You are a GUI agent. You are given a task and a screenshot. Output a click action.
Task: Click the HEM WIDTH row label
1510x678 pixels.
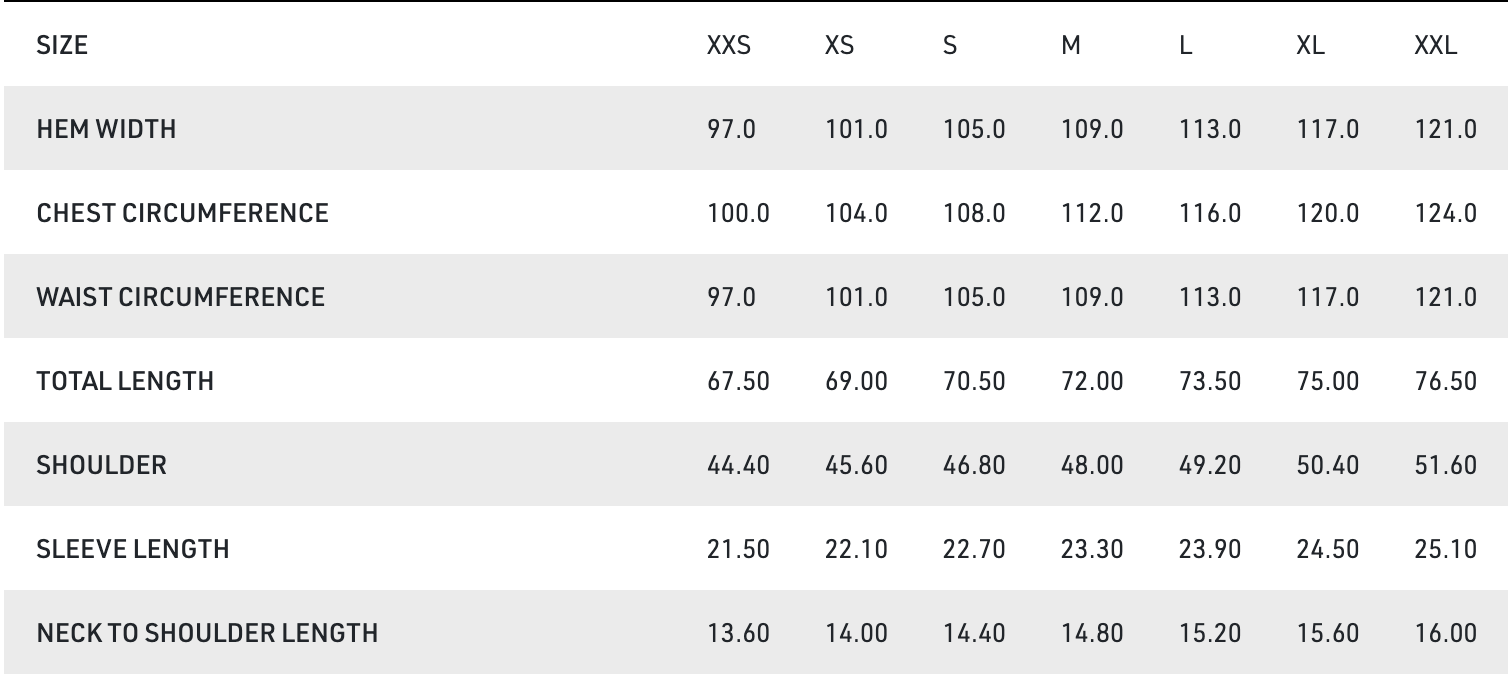(106, 129)
